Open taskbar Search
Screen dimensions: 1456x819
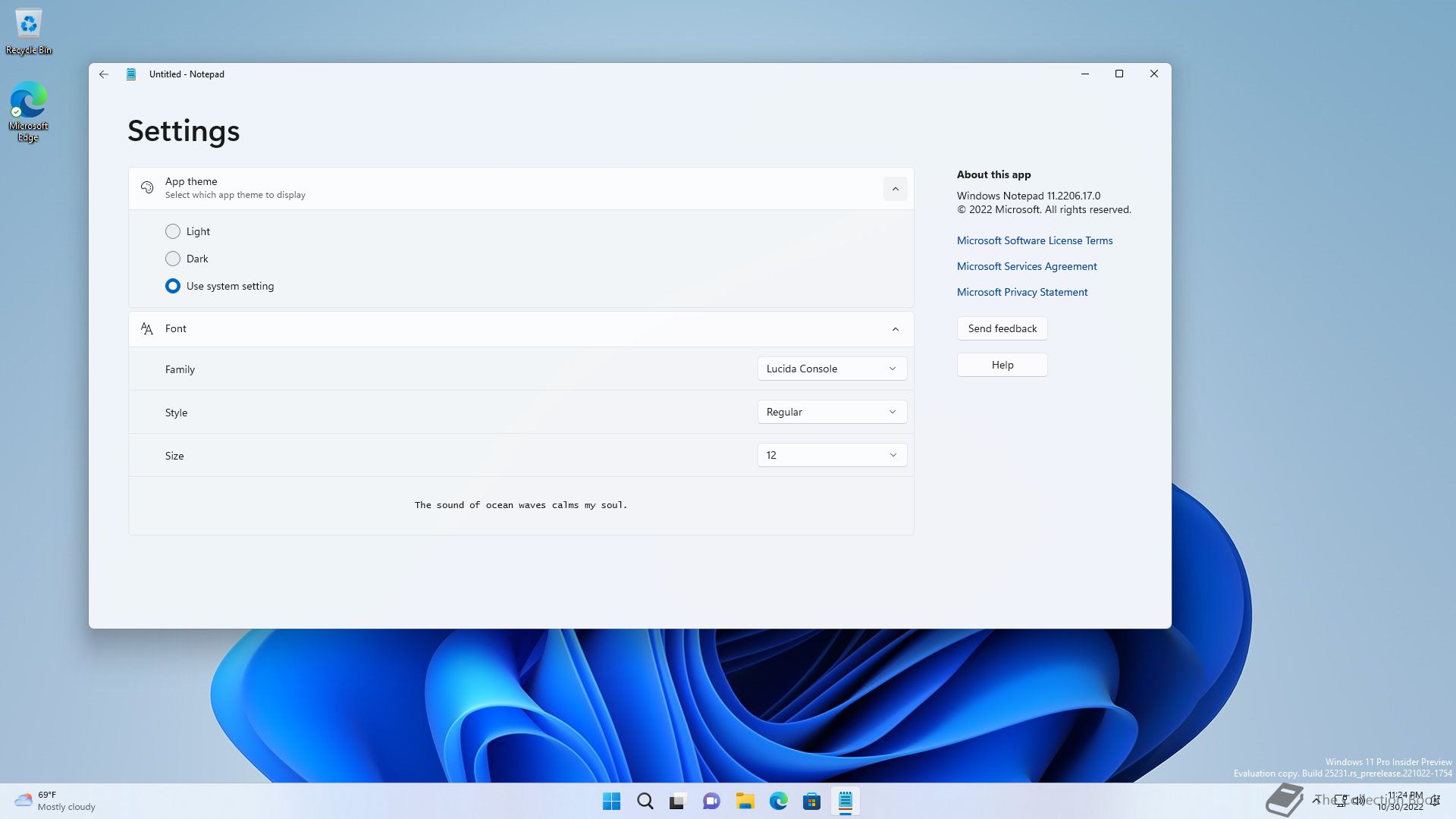coord(645,802)
